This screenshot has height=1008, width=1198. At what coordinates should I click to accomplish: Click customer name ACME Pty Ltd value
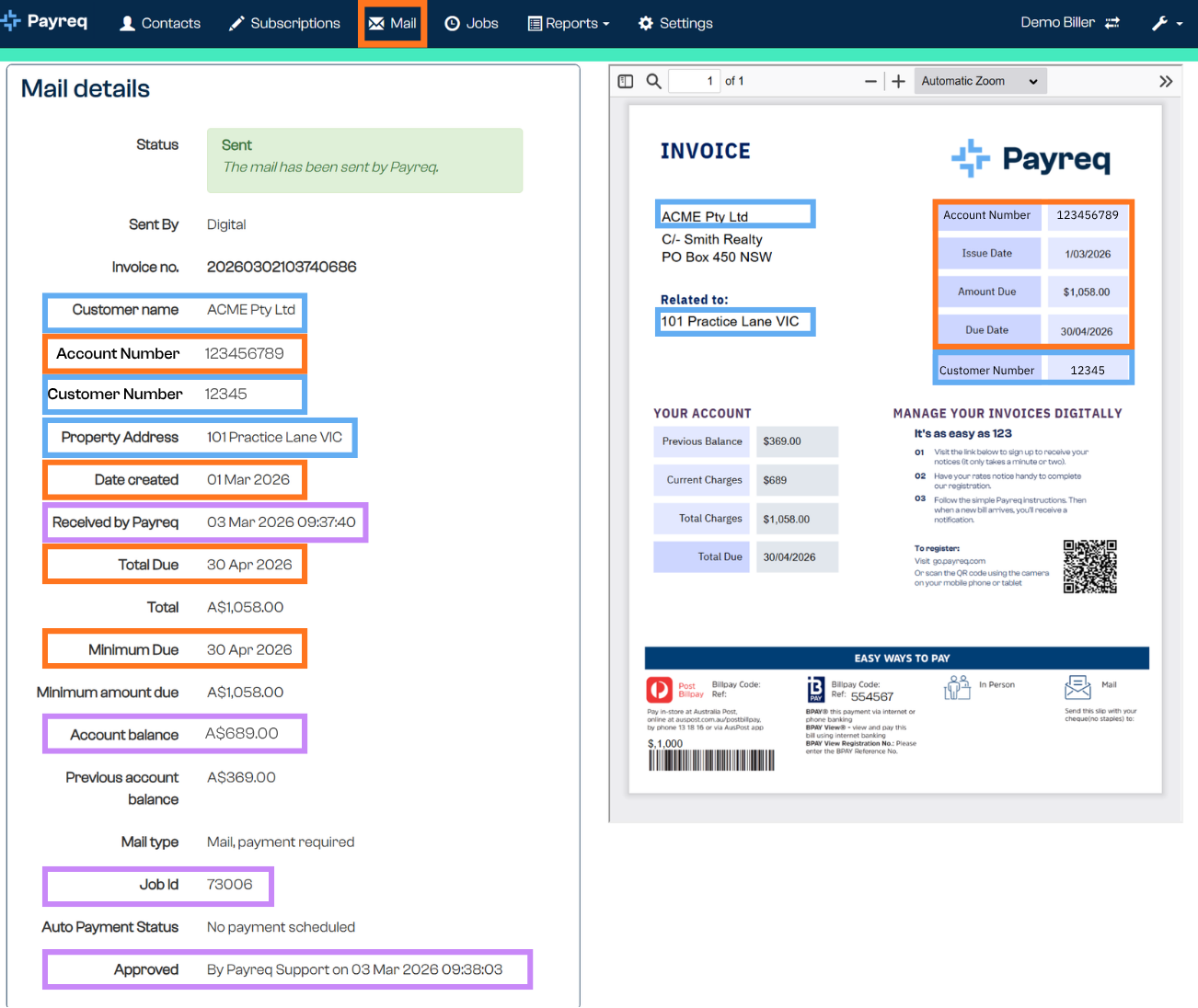point(251,310)
